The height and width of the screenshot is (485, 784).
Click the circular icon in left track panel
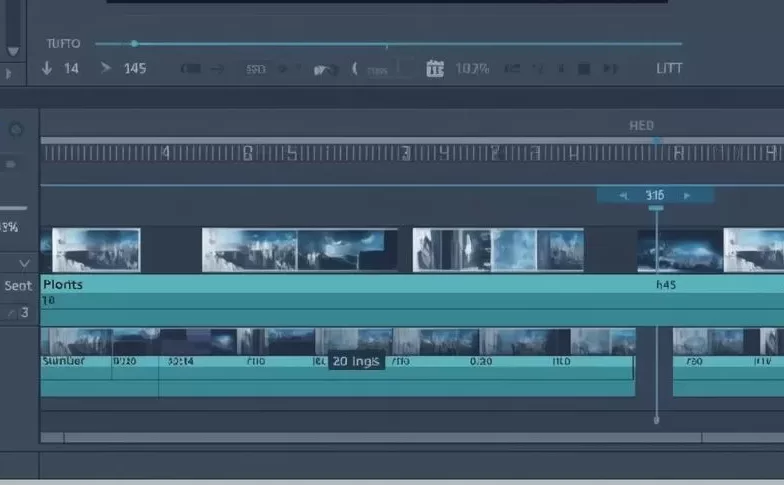(16, 130)
